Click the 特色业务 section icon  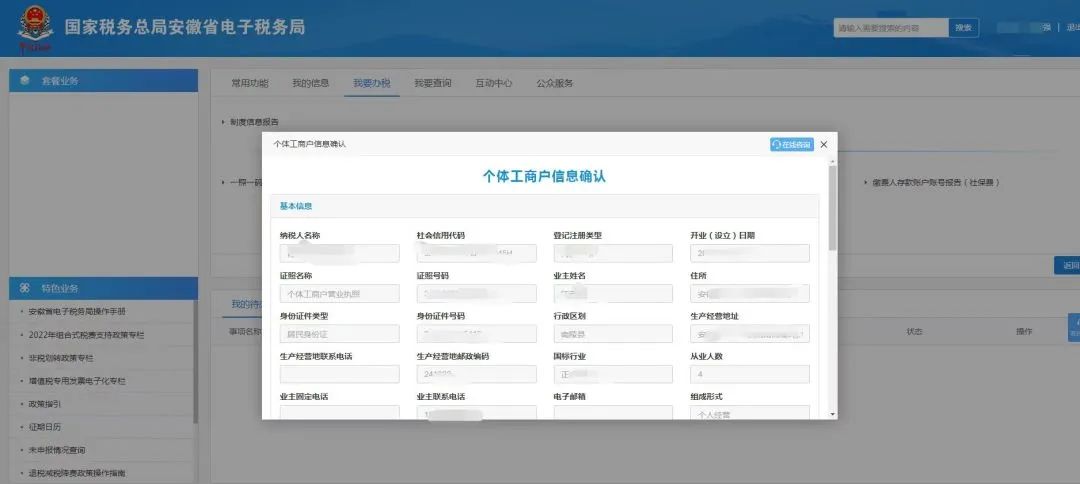coord(24,288)
